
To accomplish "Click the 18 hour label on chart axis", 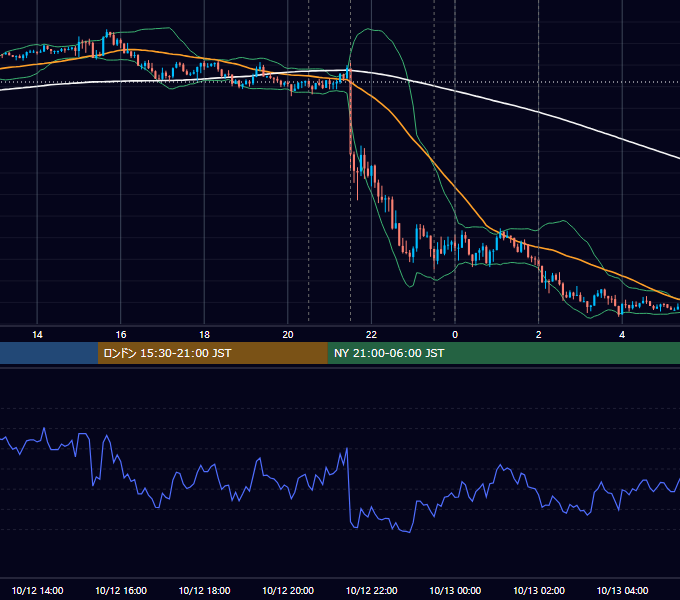I will 204,335.
